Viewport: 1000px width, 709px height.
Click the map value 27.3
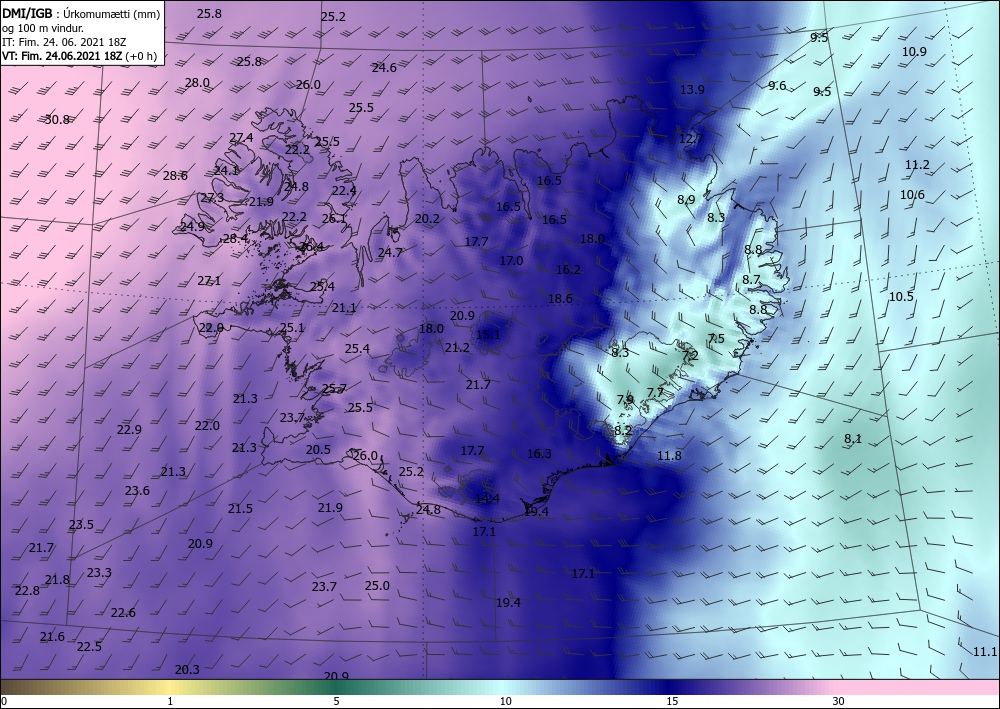coord(212,198)
